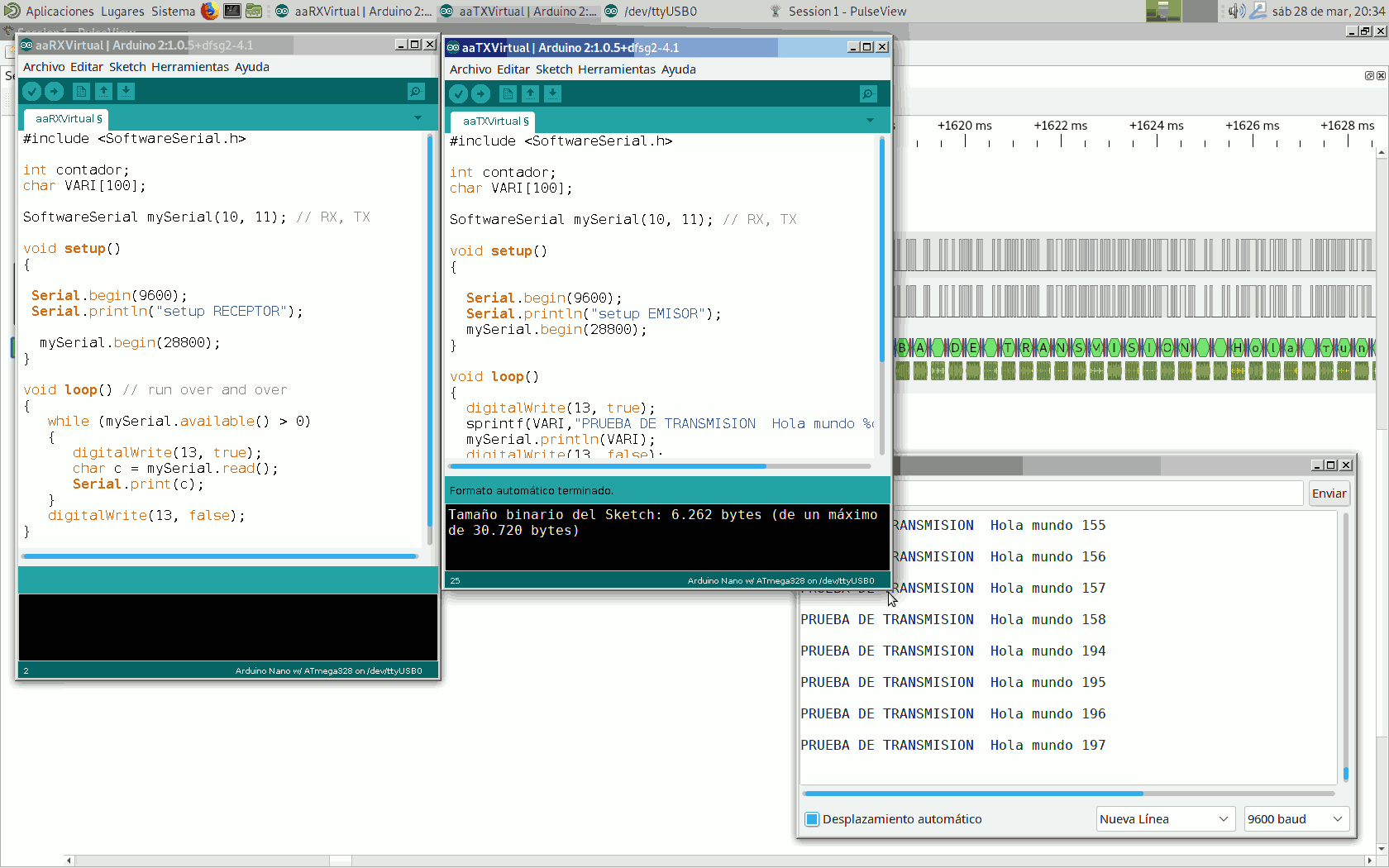The width and height of the screenshot is (1389, 868).
Task: Click Arduino Nano board status in aaTXVirtual footer
Action: pyautogui.click(x=780, y=581)
